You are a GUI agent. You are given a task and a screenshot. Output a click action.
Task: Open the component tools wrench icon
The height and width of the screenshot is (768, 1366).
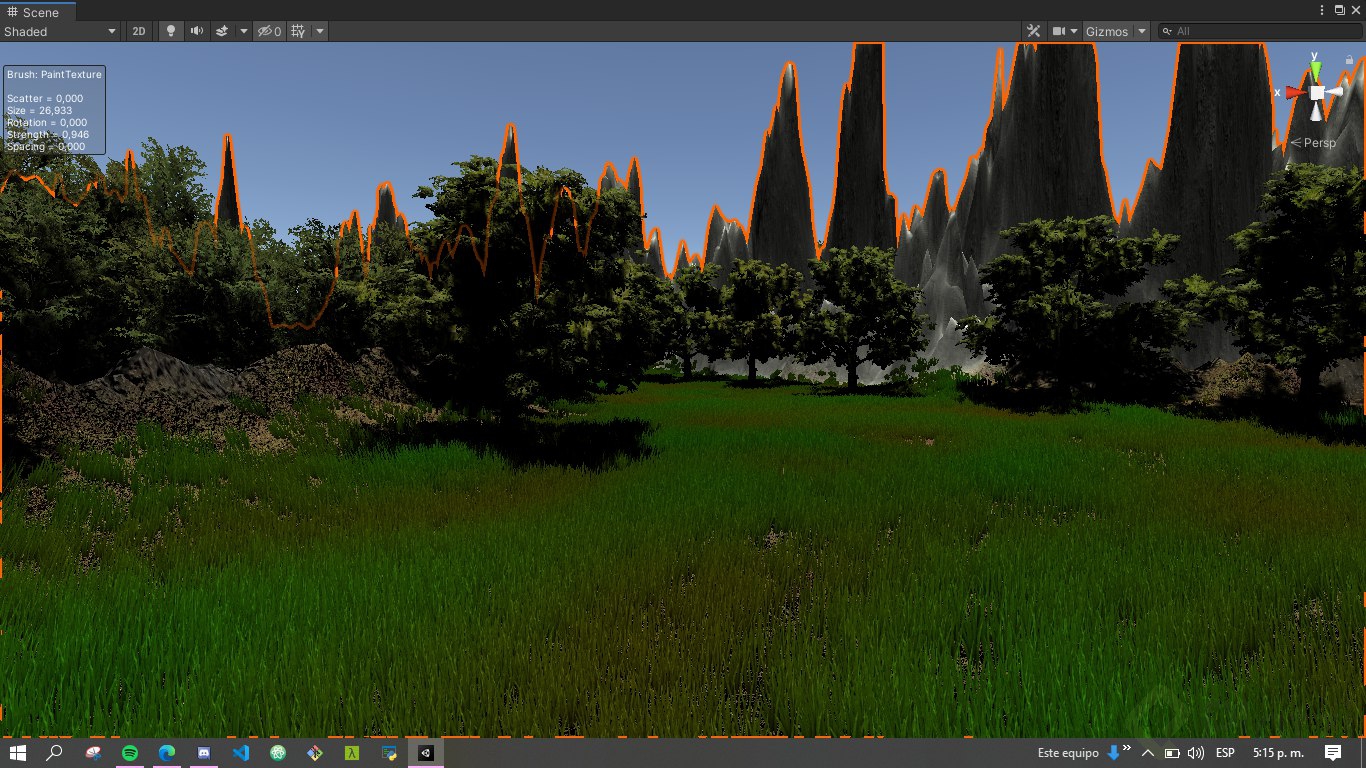click(1034, 31)
